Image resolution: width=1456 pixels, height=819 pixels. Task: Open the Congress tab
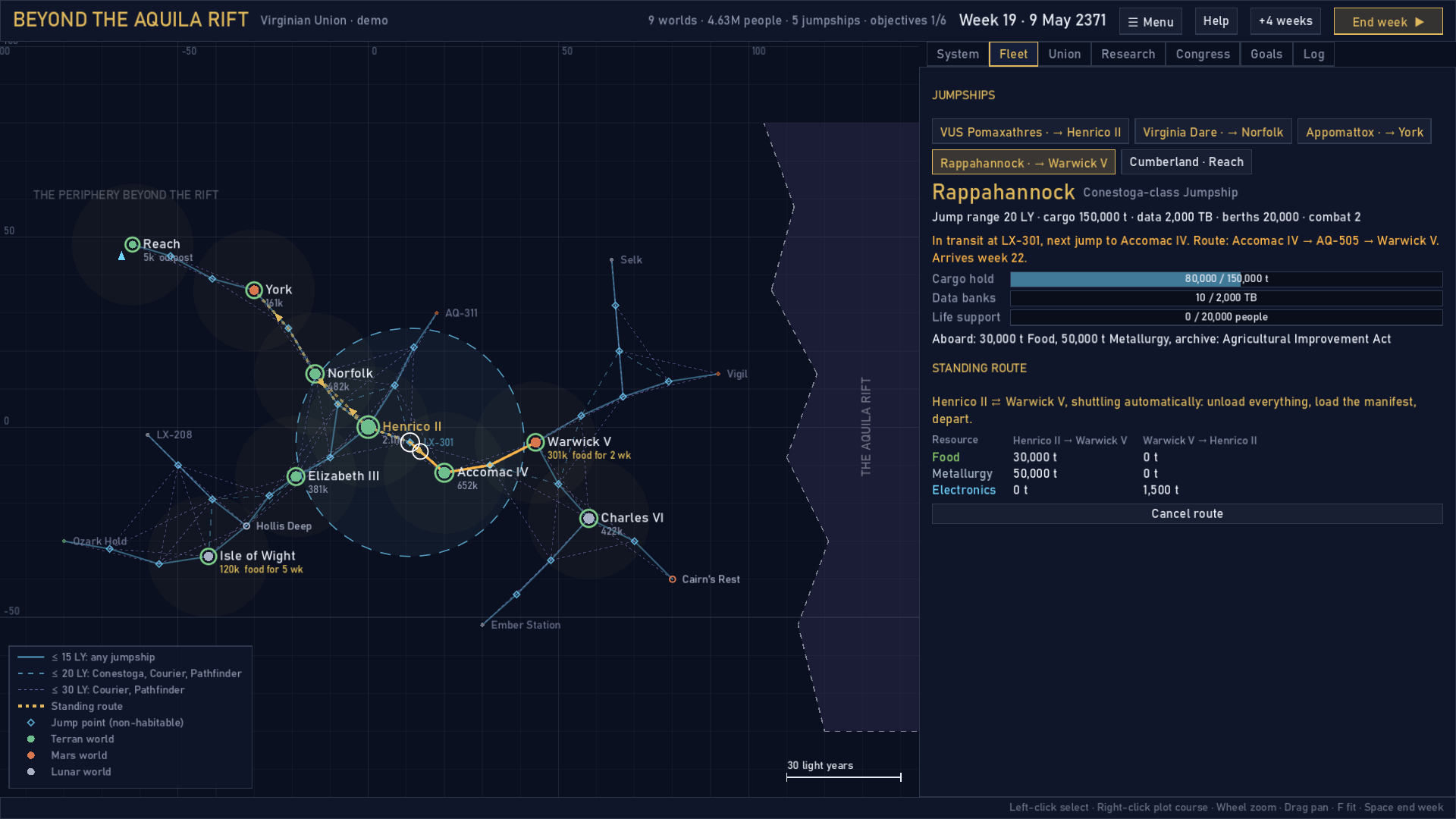(x=1203, y=54)
